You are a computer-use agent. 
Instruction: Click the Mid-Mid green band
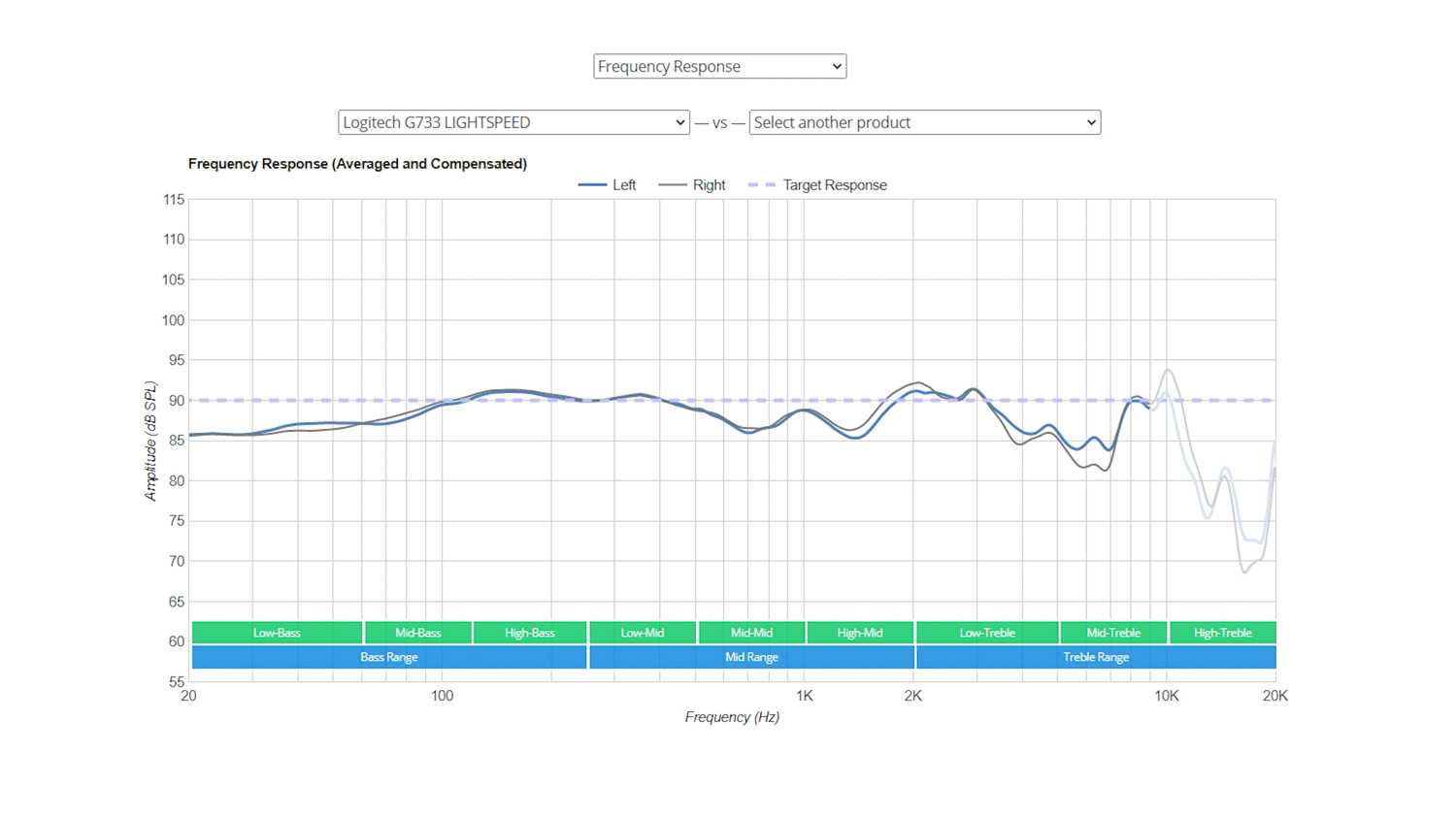click(751, 633)
